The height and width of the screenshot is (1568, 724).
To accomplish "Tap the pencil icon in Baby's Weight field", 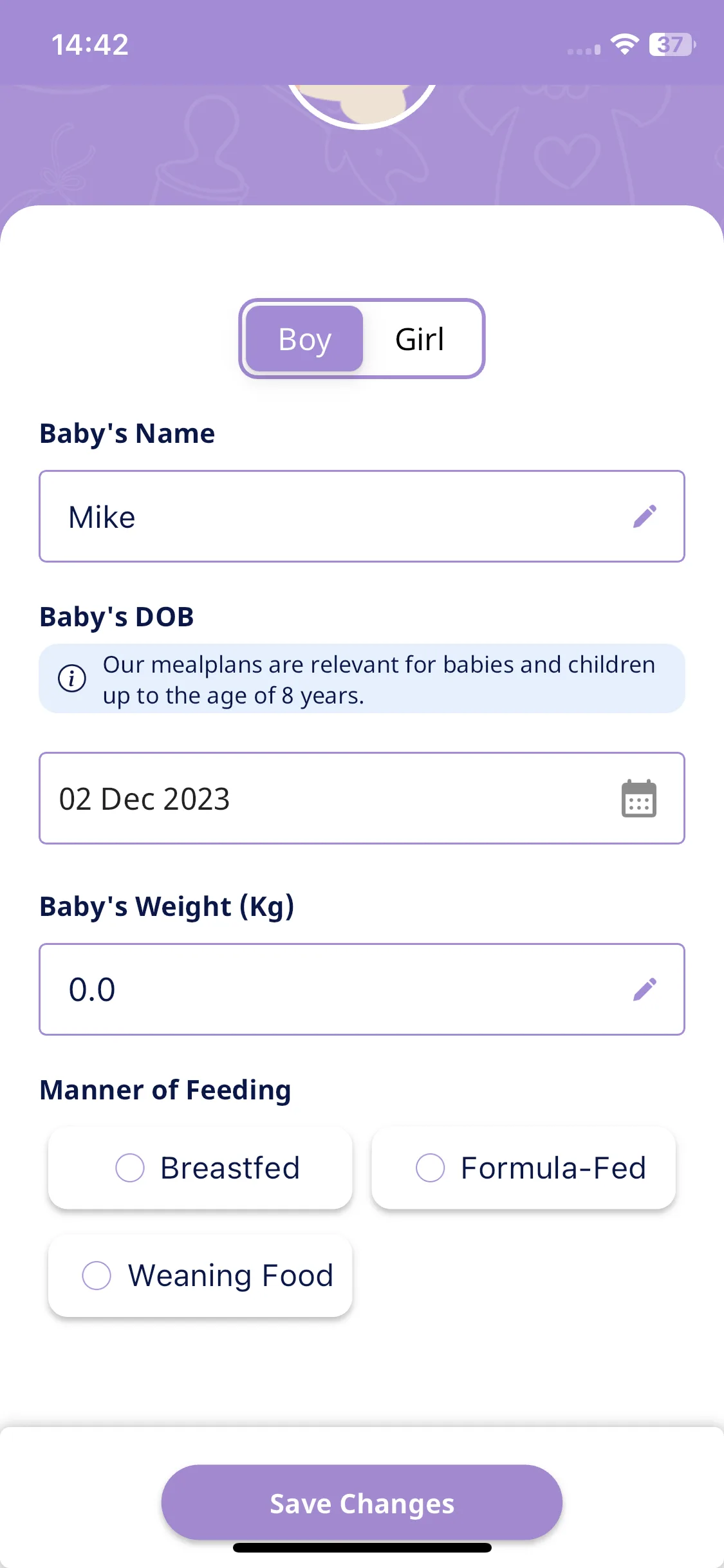I will coord(645,989).
